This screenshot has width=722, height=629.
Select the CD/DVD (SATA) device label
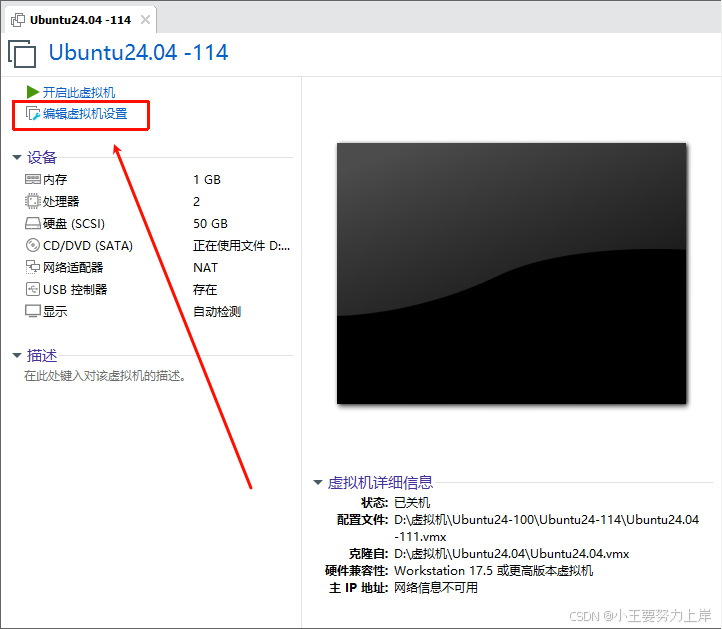point(88,246)
